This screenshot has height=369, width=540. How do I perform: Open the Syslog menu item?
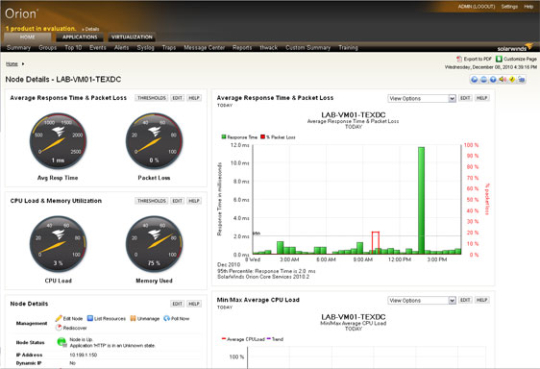pyautogui.click(x=146, y=48)
